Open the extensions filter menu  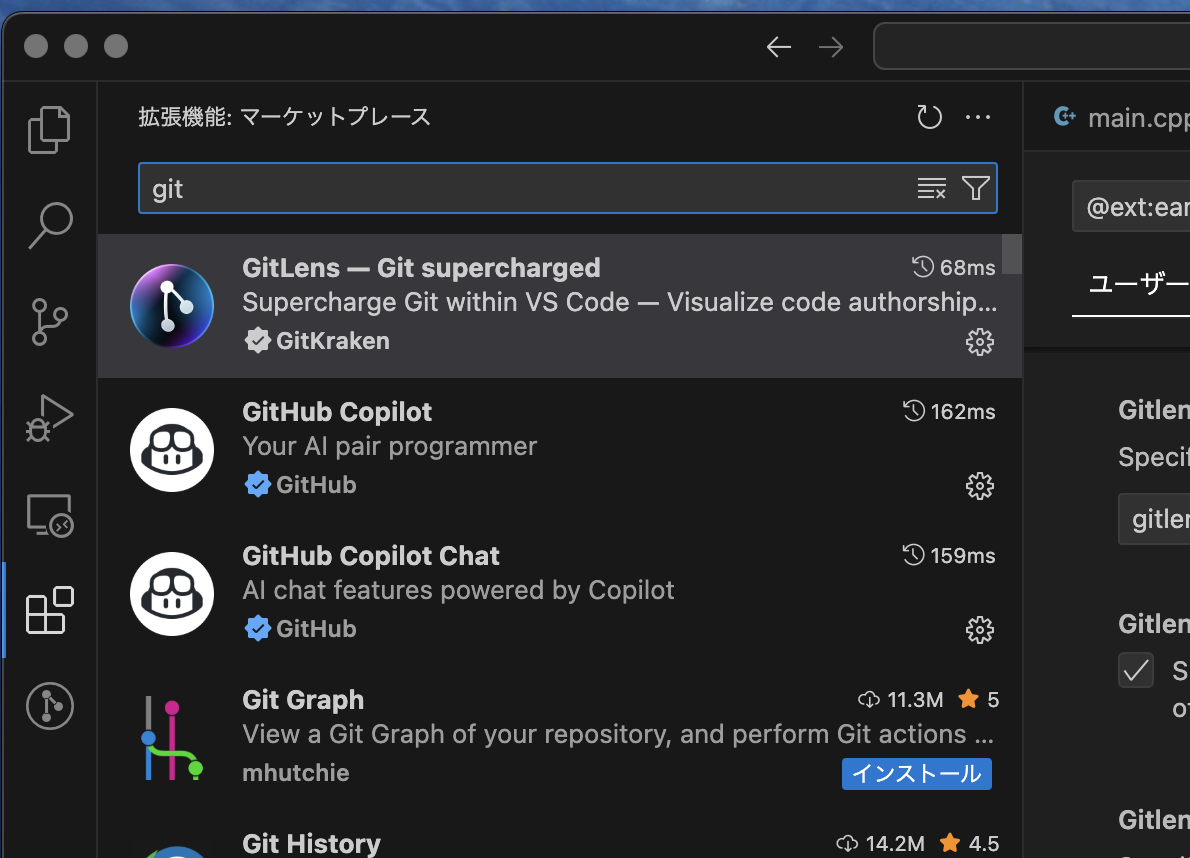point(975,188)
